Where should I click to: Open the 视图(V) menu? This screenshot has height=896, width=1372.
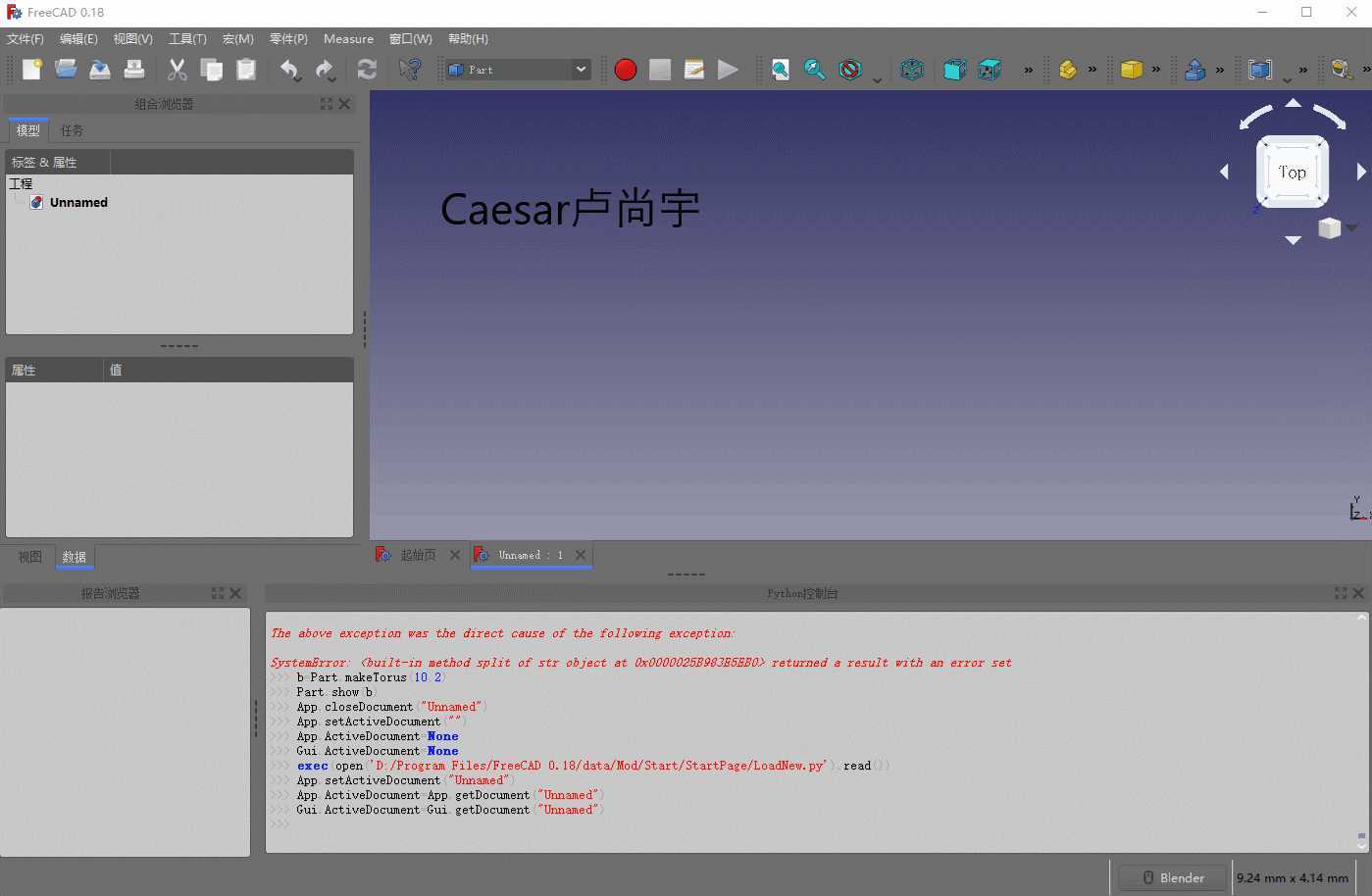[132, 39]
